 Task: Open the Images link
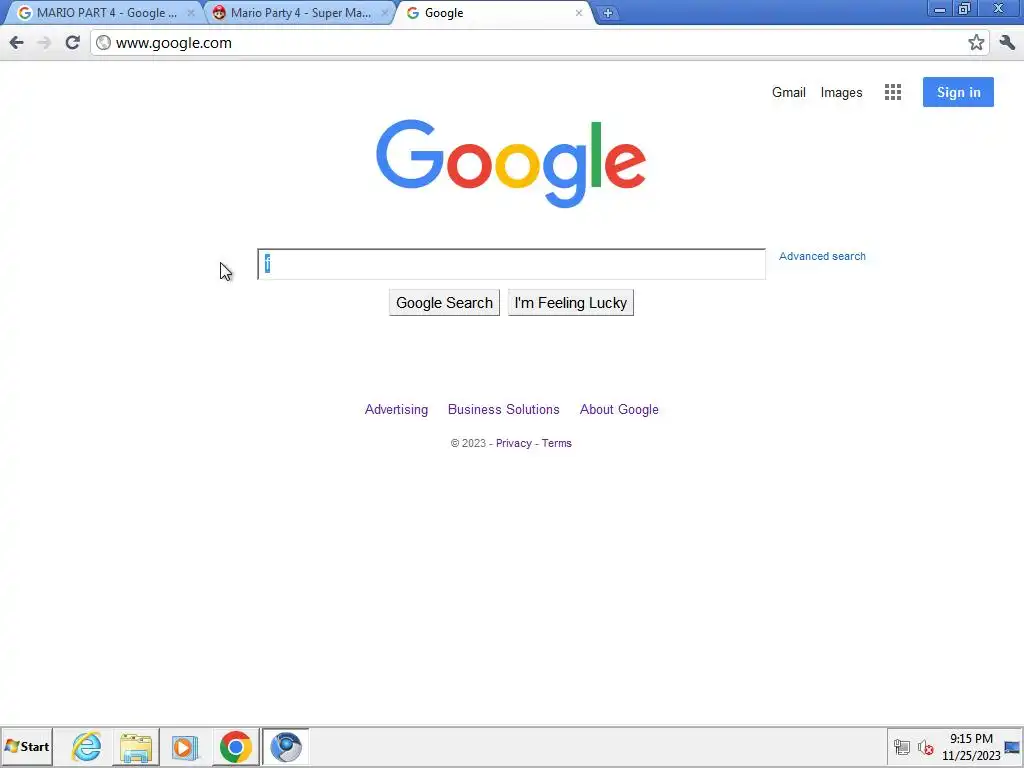tap(841, 93)
